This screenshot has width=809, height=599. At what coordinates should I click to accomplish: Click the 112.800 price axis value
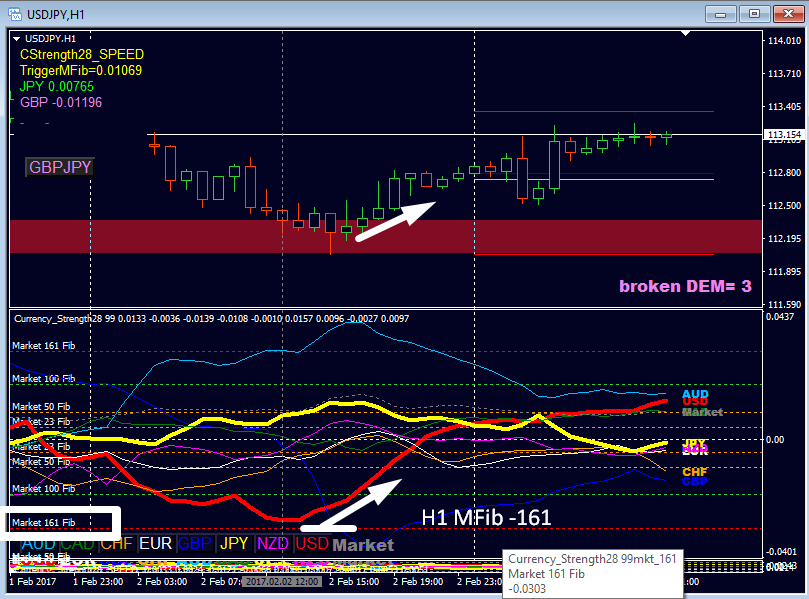tap(784, 173)
